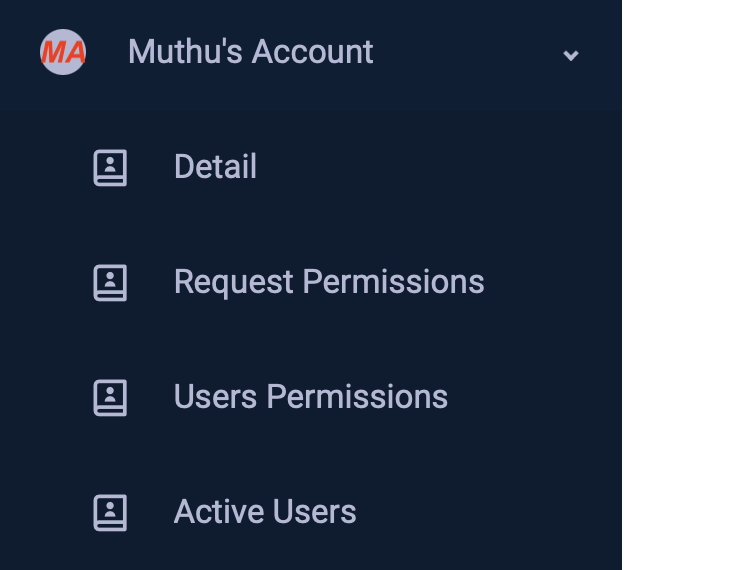Click the MA avatar circle
Image resolution: width=734 pixels, height=570 pixels.
[62, 52]
